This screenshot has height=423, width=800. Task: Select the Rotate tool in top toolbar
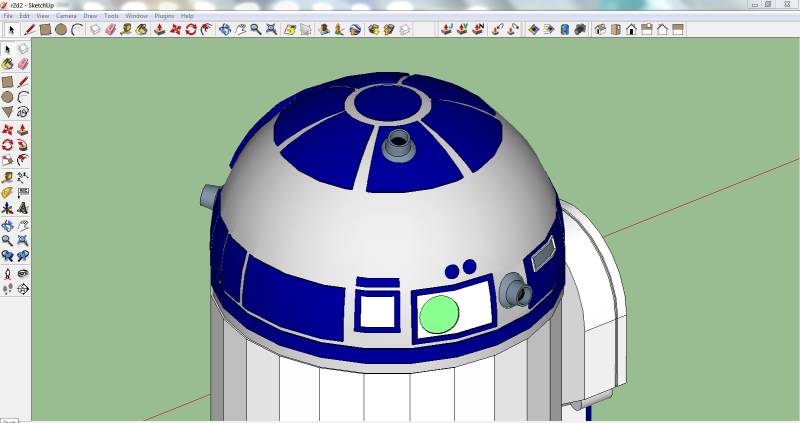pyautogui.click(x=191, y=30)
